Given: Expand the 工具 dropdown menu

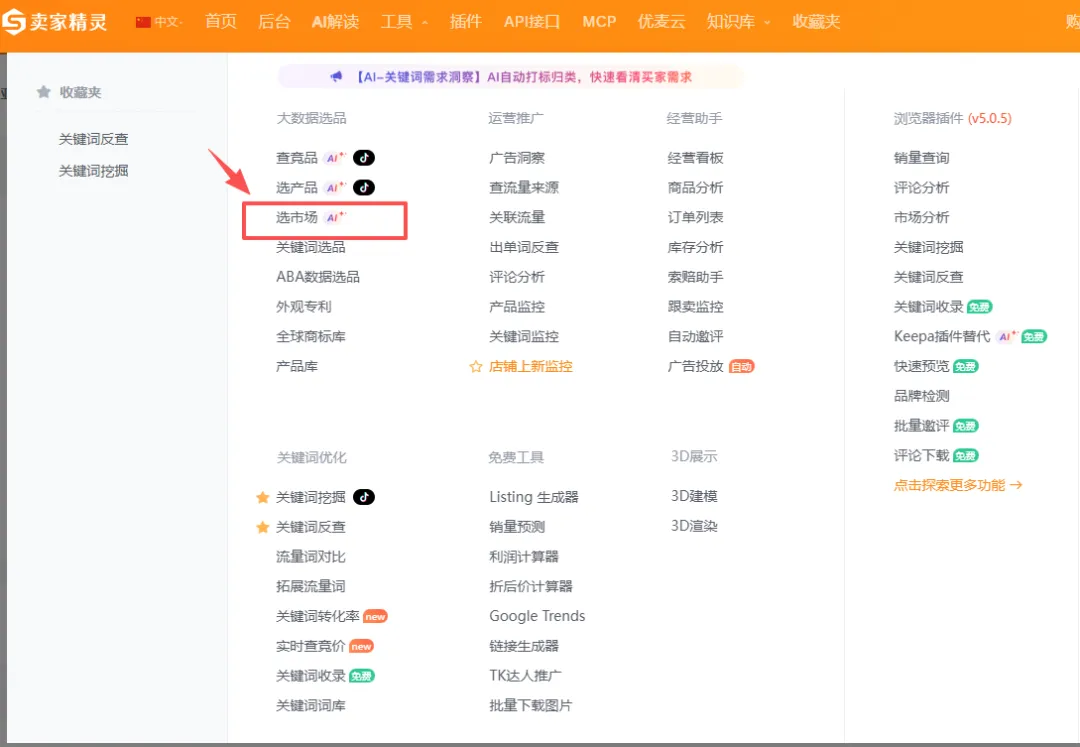Looking at the screenshot, I should click(x=404, y=22).
